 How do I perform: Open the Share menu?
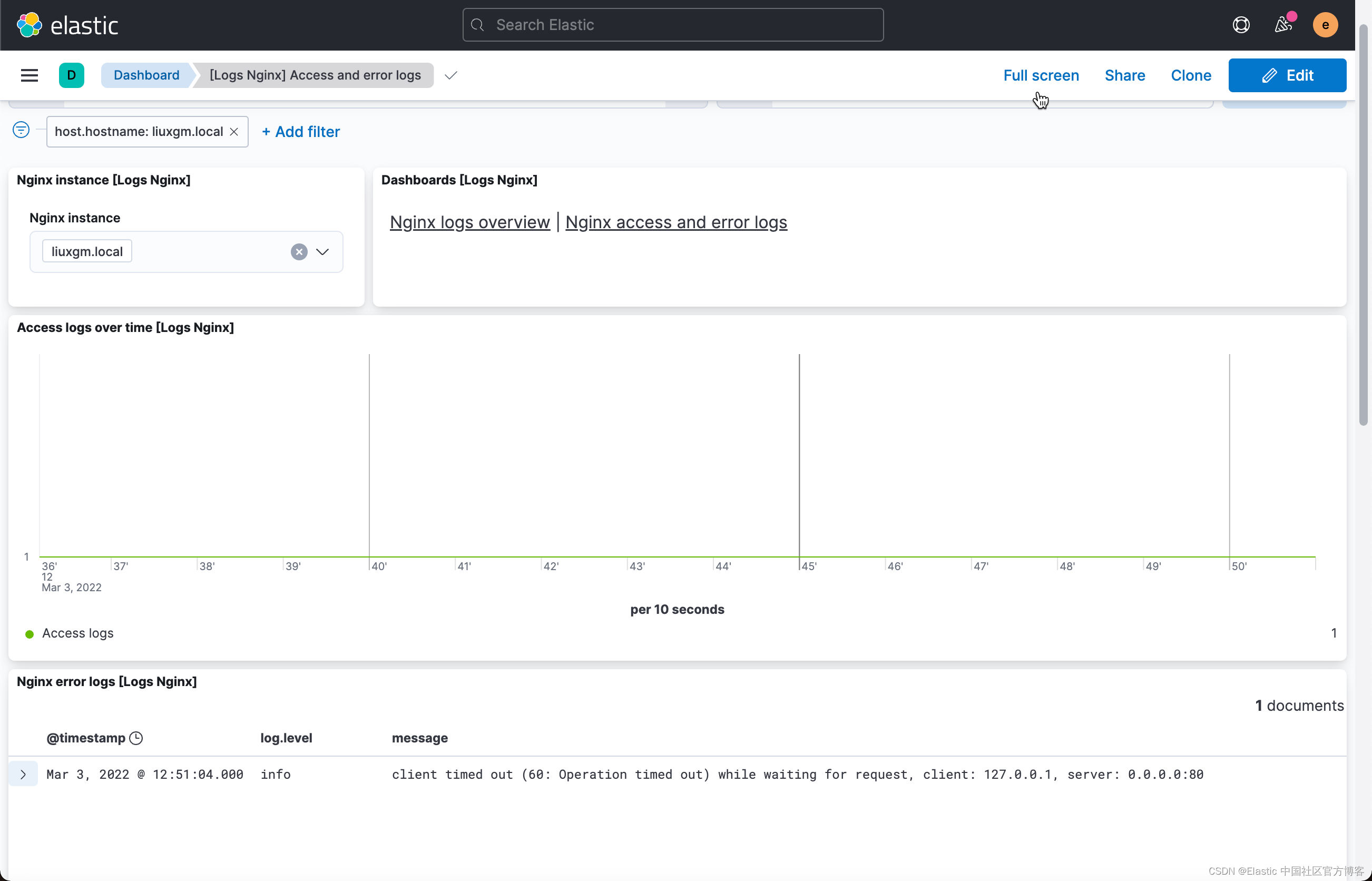click(x=1124, y=75)
